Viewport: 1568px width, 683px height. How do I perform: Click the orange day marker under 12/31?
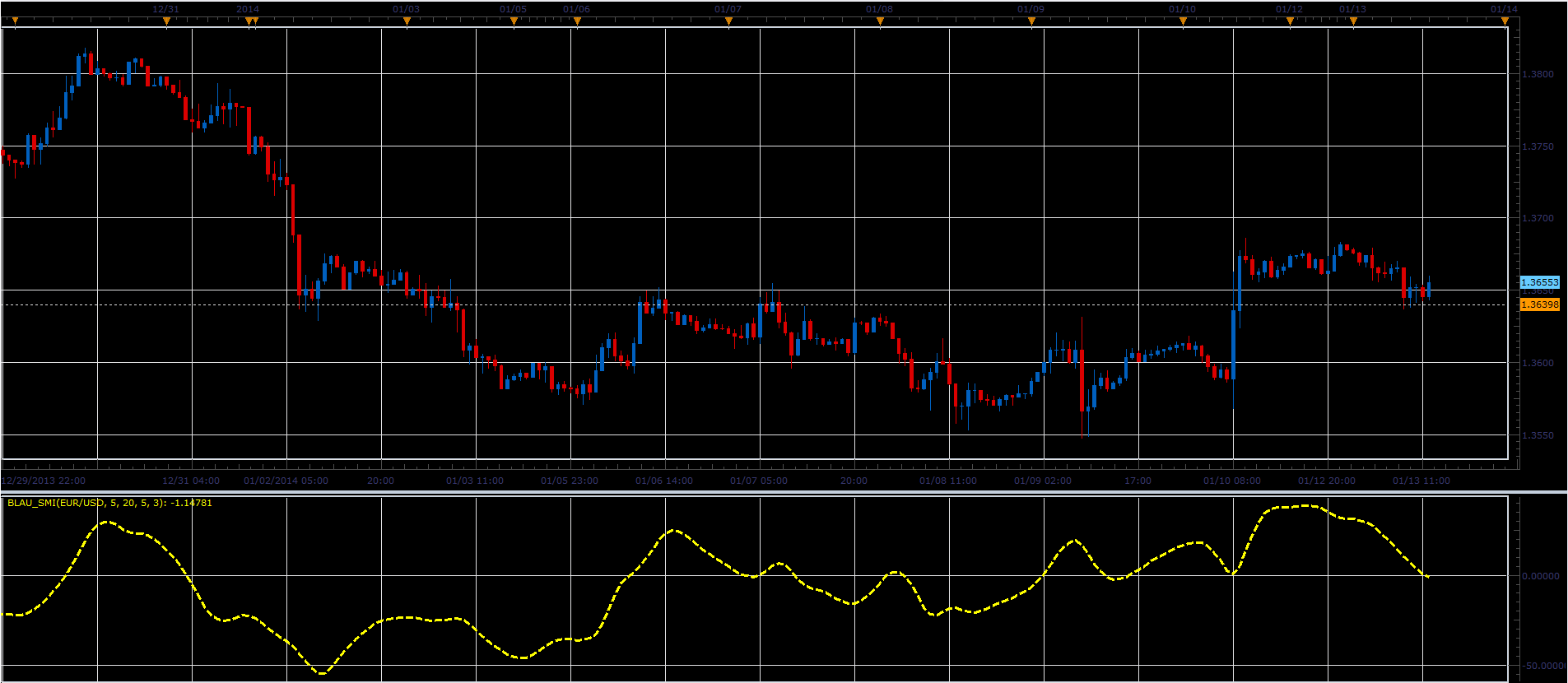pyautogui.click(x=166, y=22)
